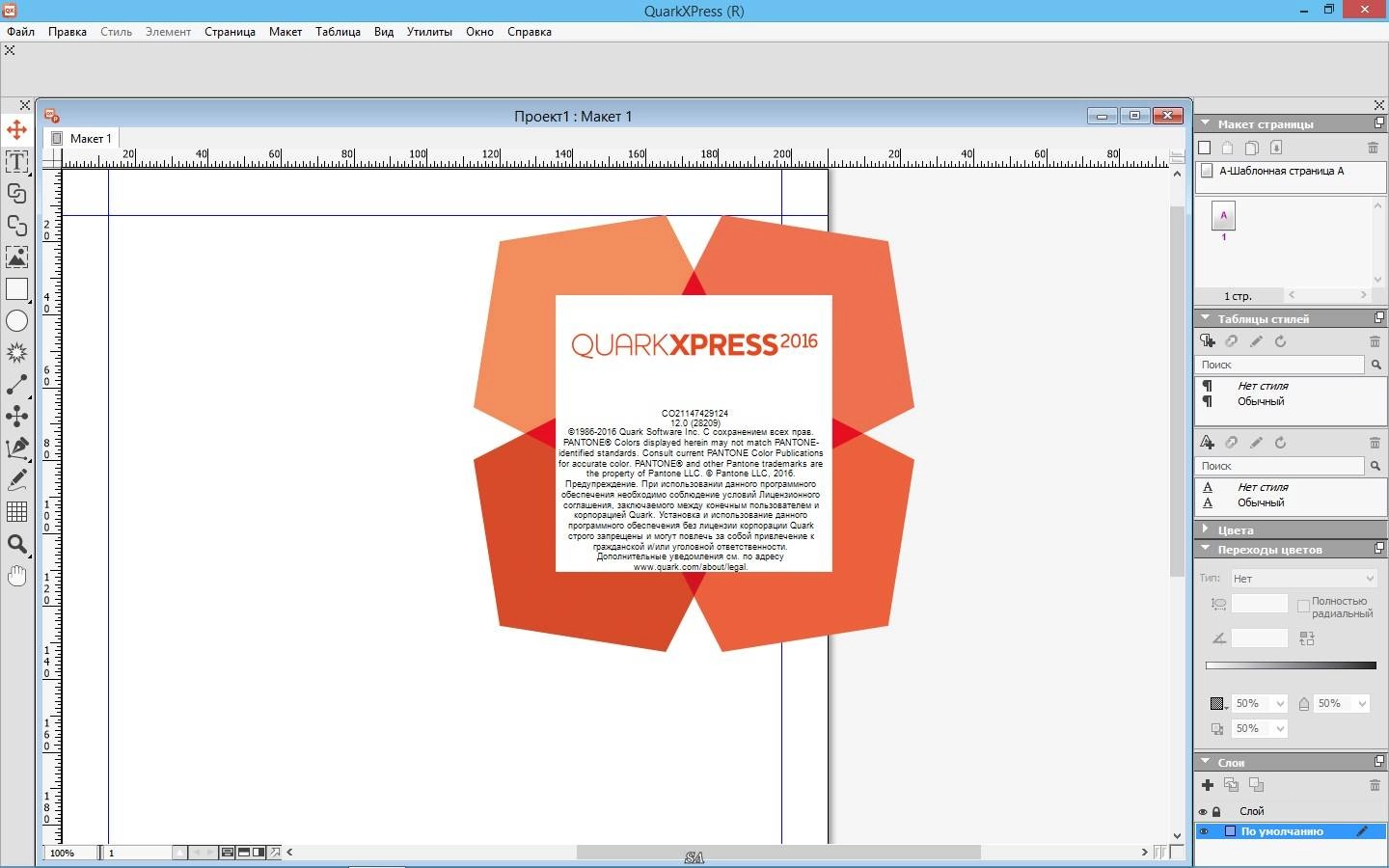Click character styles search magnifier icon

click(x=1376, y=466)
